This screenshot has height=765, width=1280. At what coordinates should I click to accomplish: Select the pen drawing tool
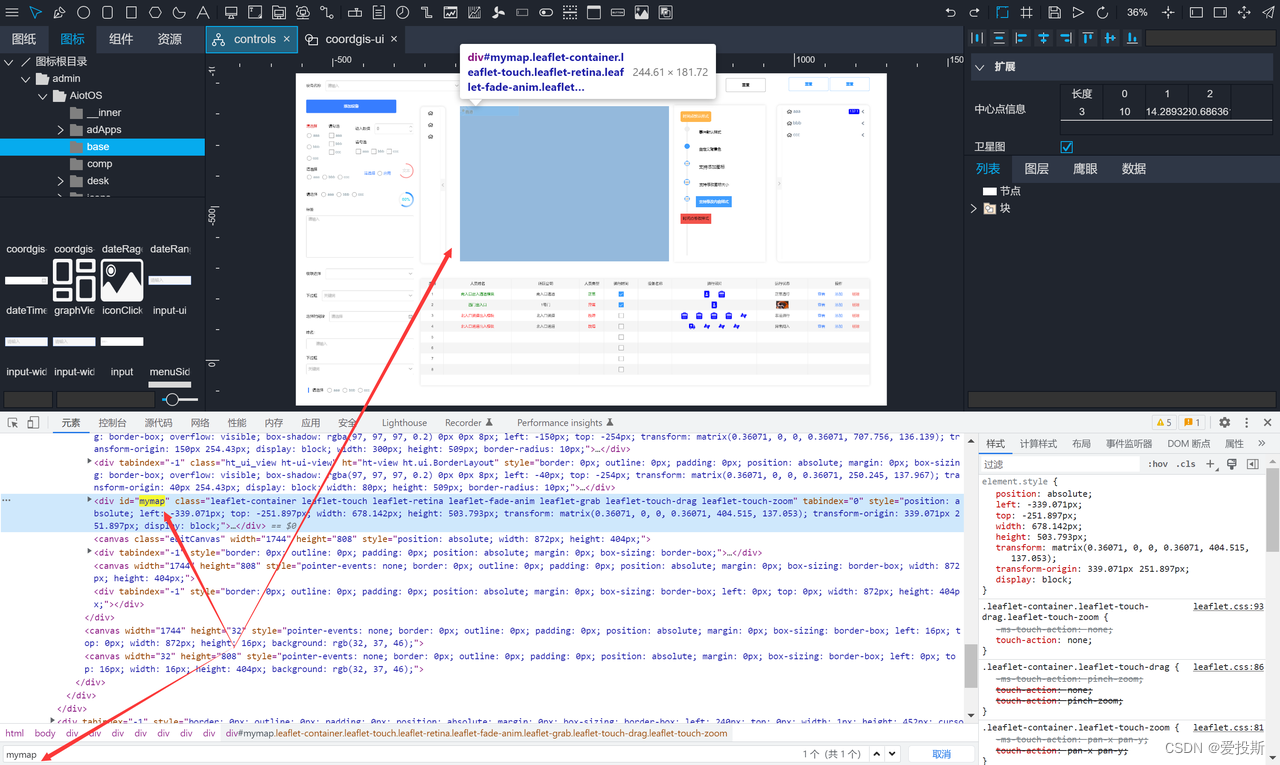coord(60,13)
